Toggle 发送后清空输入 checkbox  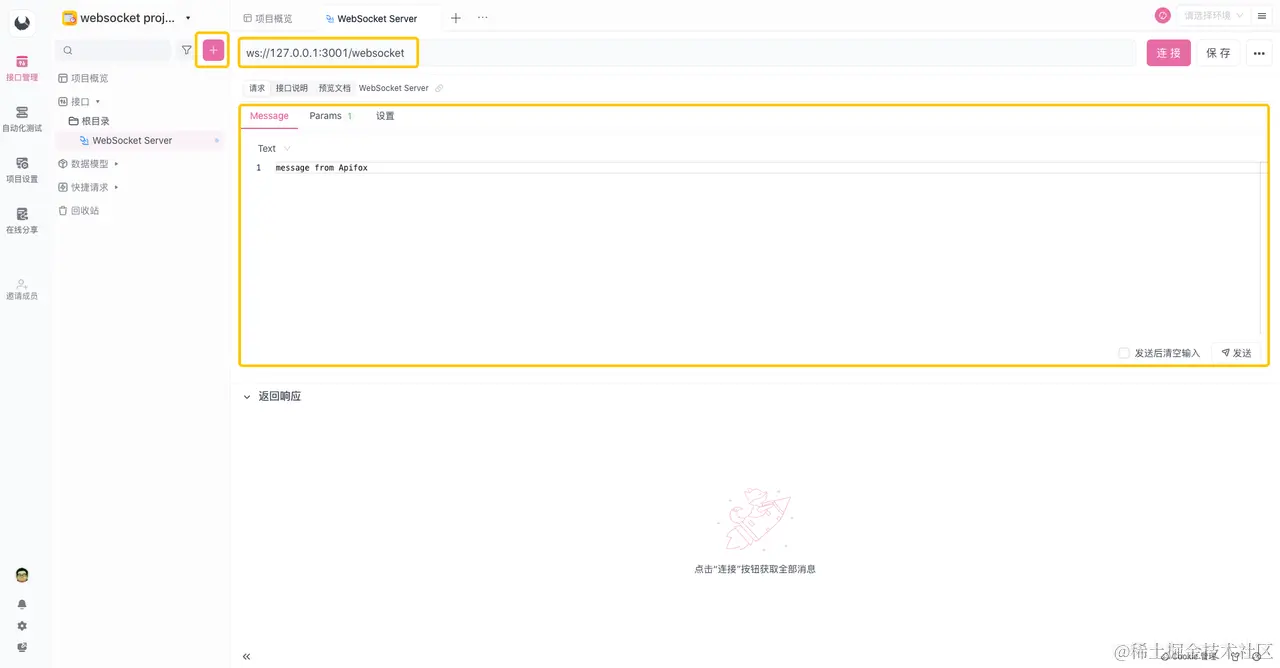1124,353
